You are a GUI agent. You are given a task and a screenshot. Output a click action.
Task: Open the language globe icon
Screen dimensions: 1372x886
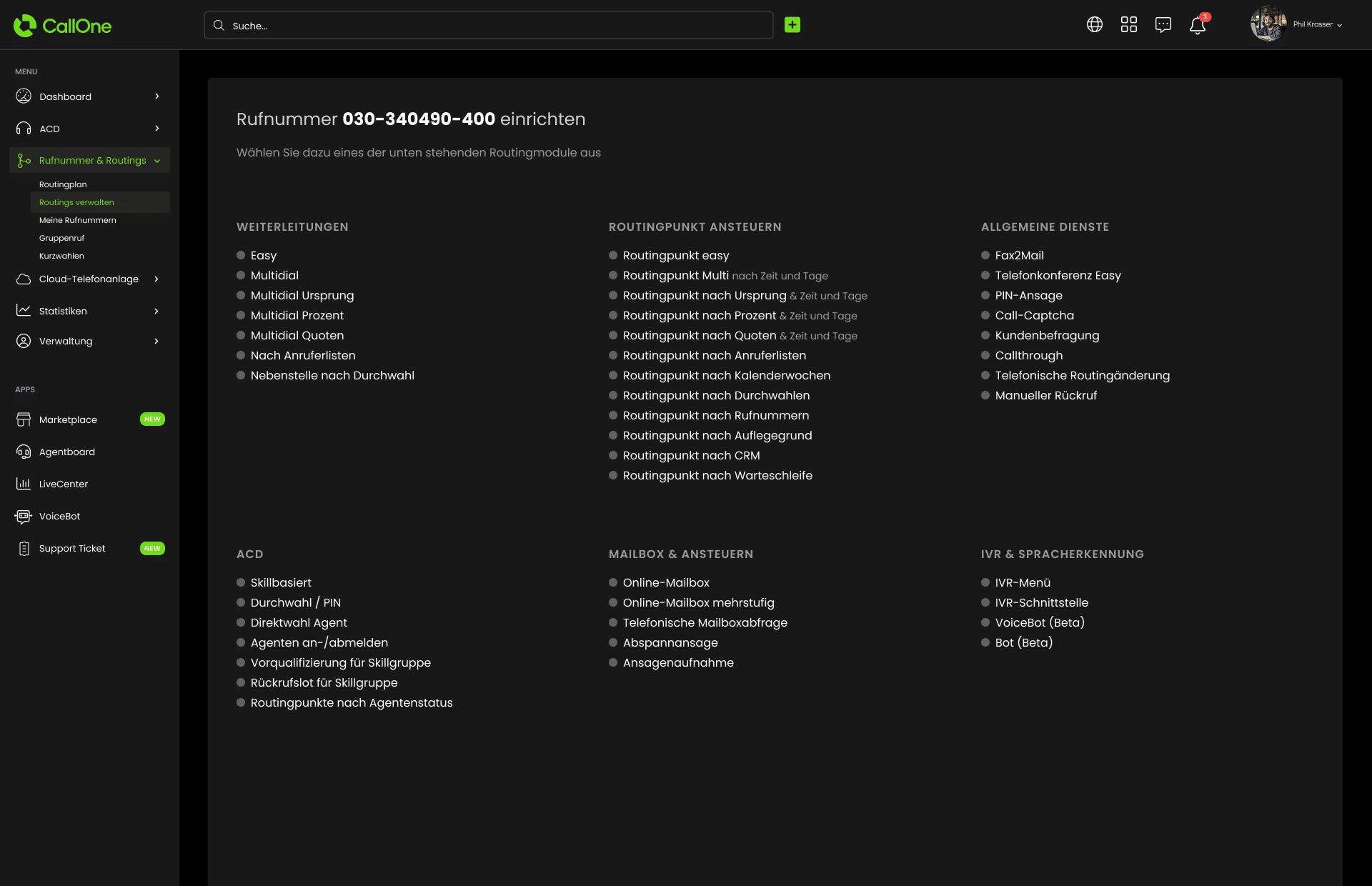1094,25
